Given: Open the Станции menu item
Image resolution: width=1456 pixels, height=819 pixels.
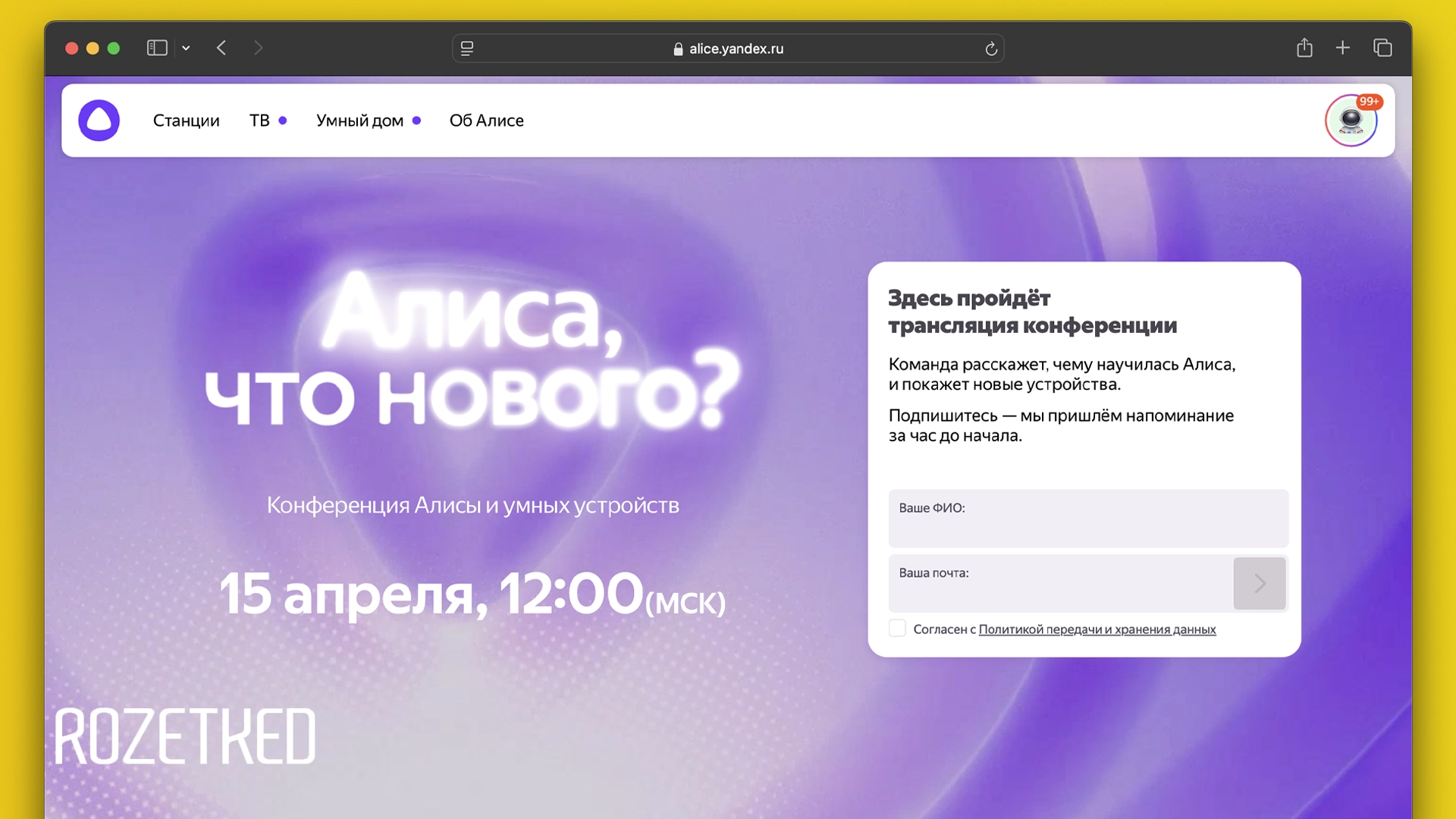Looking at the screenshot, I should click(186, 121).
